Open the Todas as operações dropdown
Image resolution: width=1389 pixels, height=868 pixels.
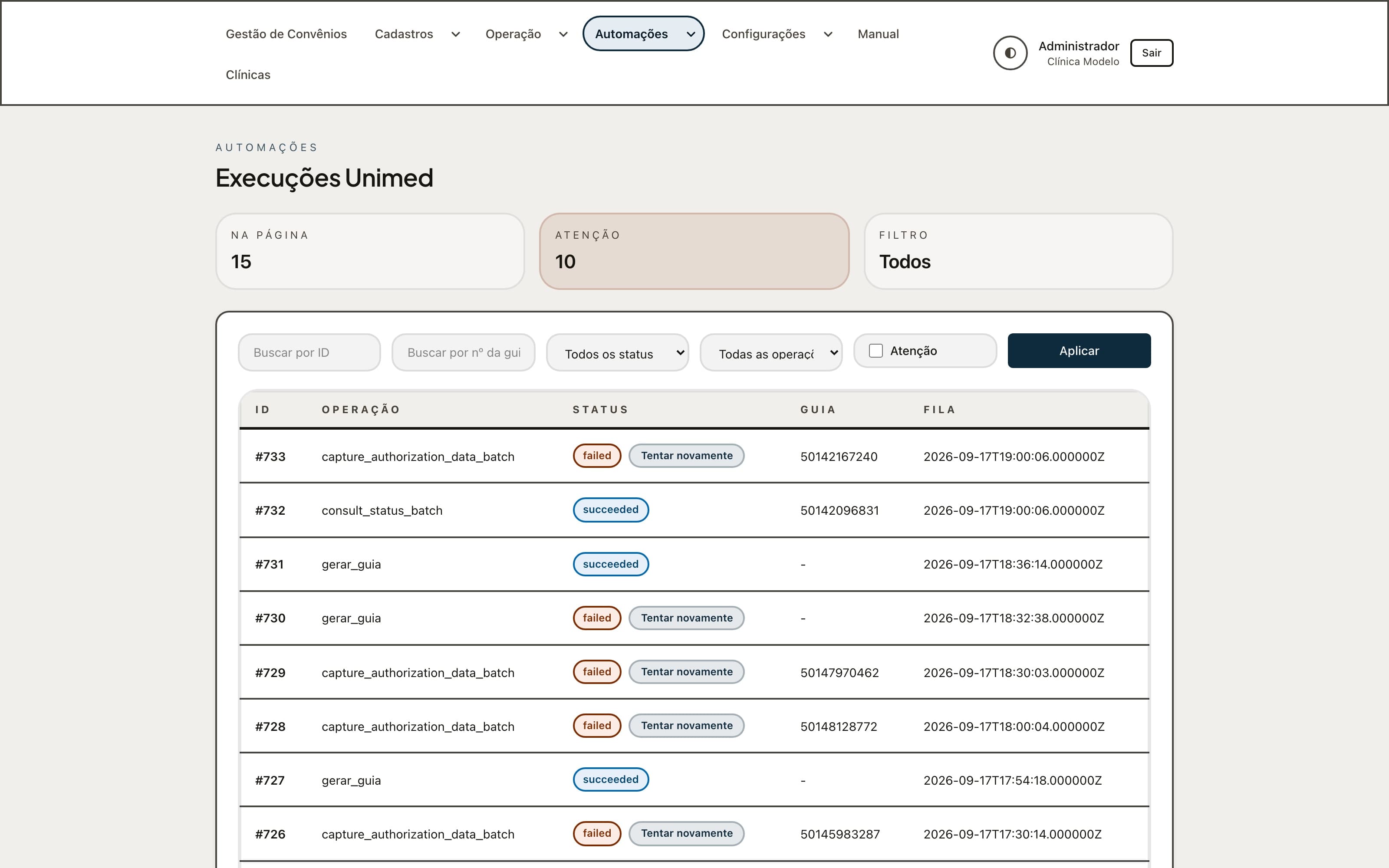(x=771, y=352)
